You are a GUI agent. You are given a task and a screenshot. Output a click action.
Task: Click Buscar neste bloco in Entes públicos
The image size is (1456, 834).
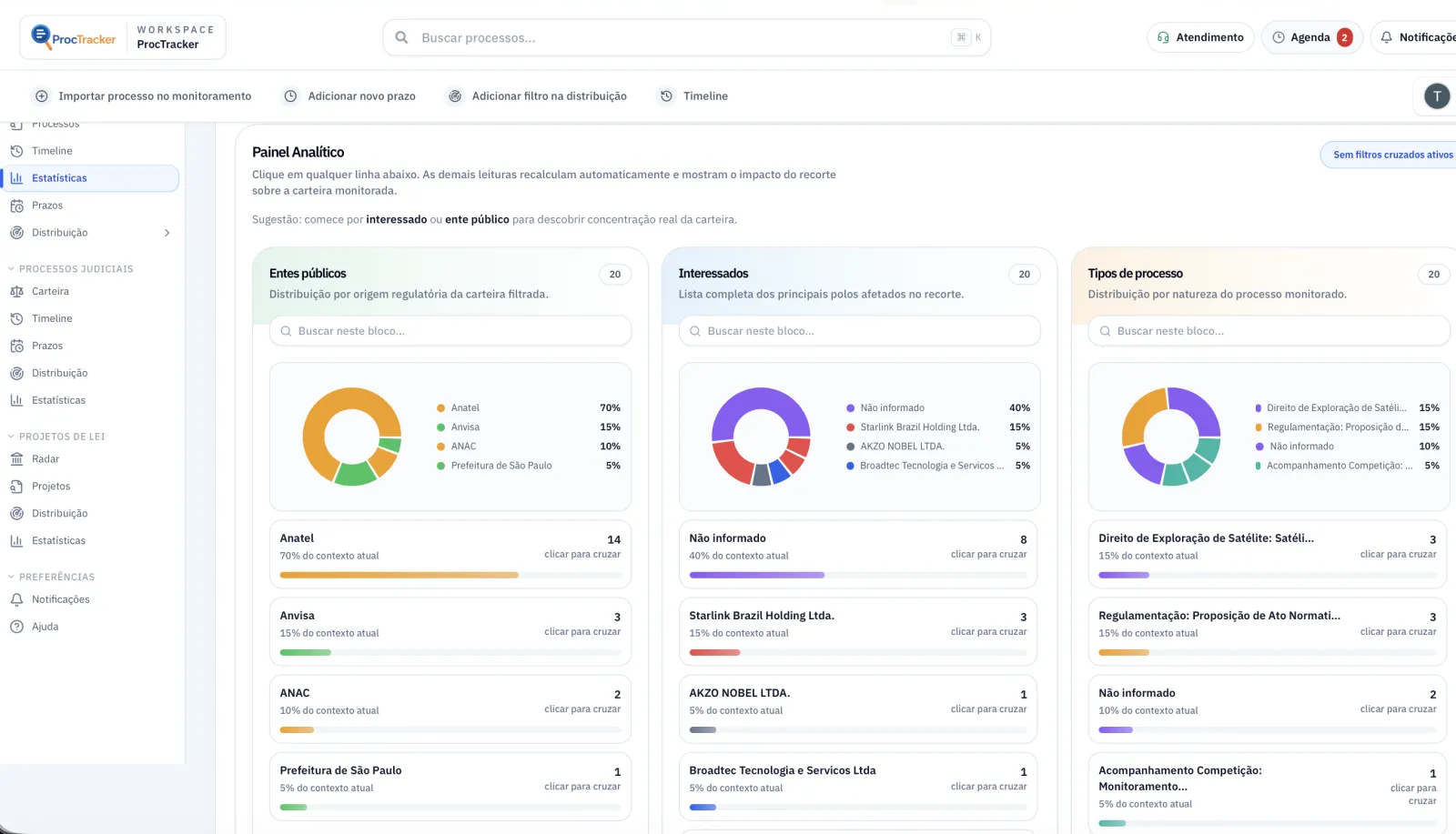450,331
